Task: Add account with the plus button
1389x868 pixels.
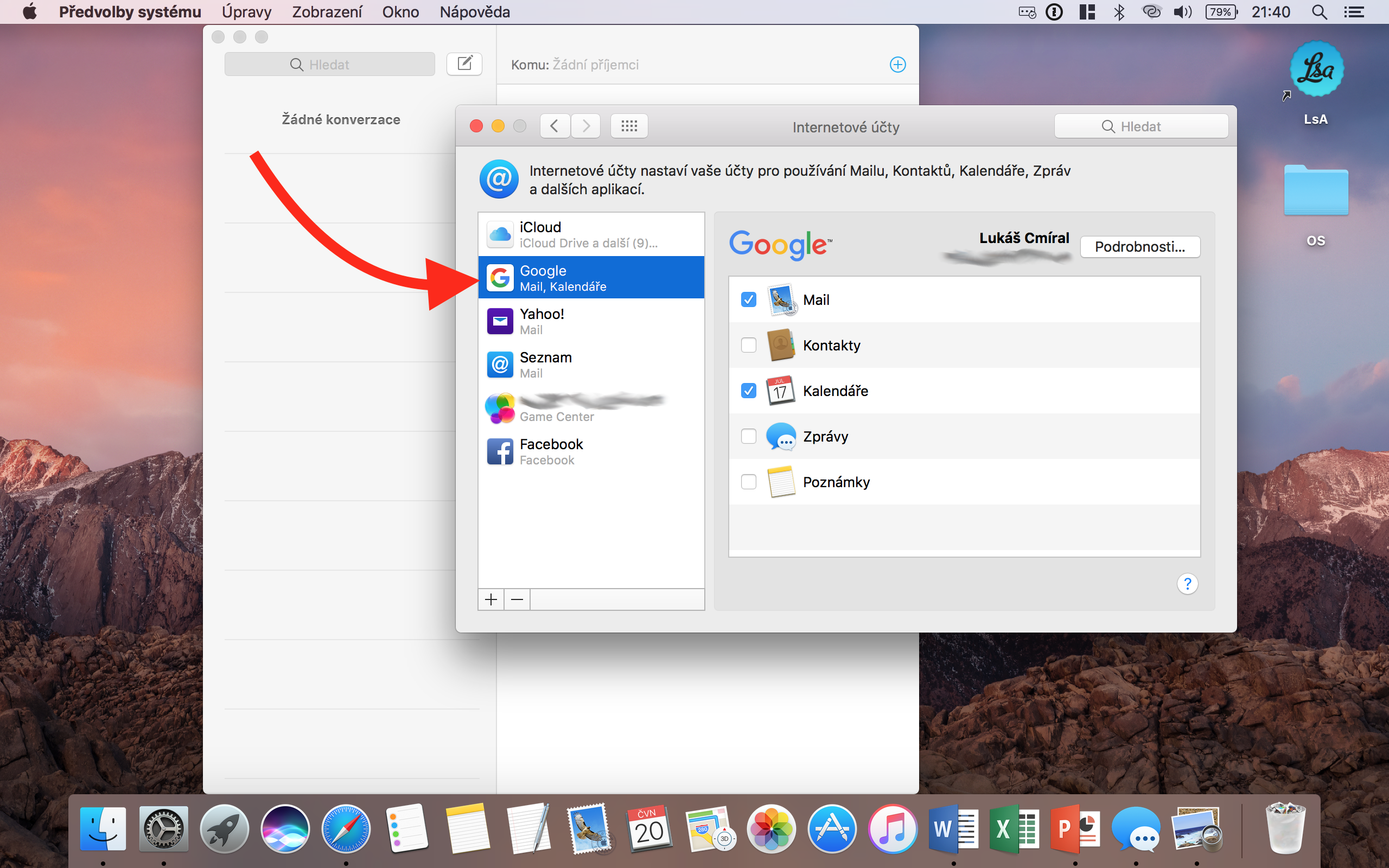Action: [490, 599]
